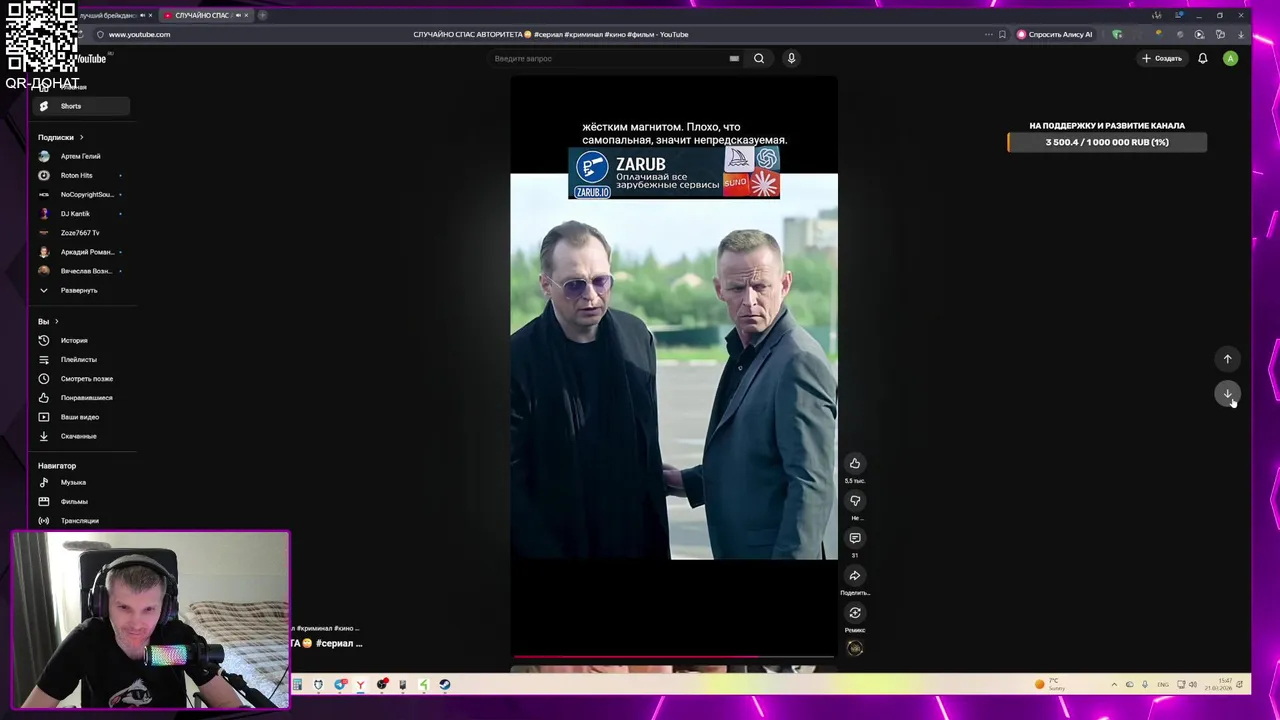Click the donation goal progress bar
Viewport: 1280px width, 720px height.
[x=1107, y=142]
